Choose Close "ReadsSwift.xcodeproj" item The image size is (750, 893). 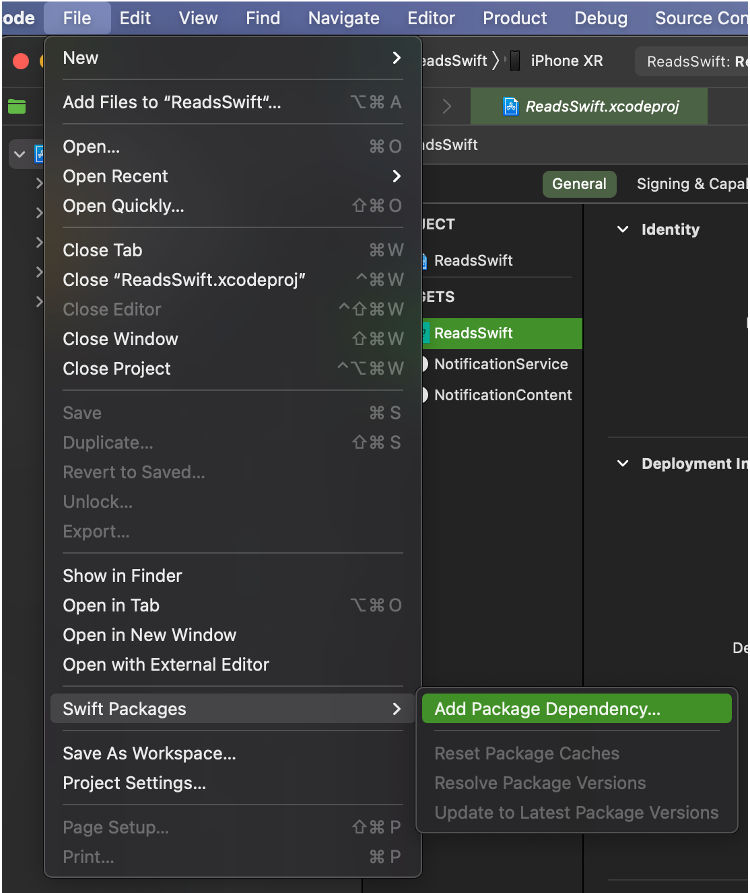(232, 280)
